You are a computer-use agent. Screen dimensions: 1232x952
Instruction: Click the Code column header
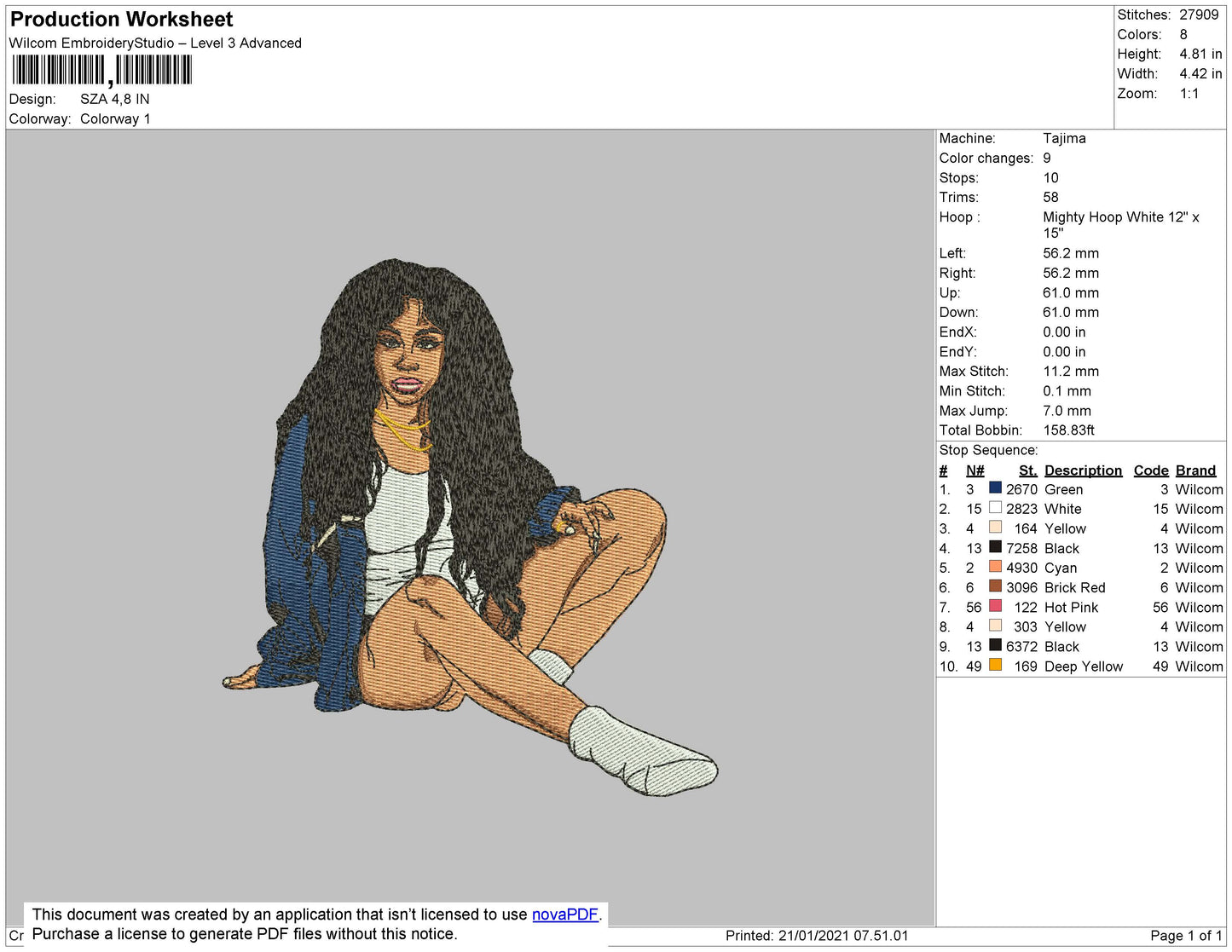point(1150,470)
